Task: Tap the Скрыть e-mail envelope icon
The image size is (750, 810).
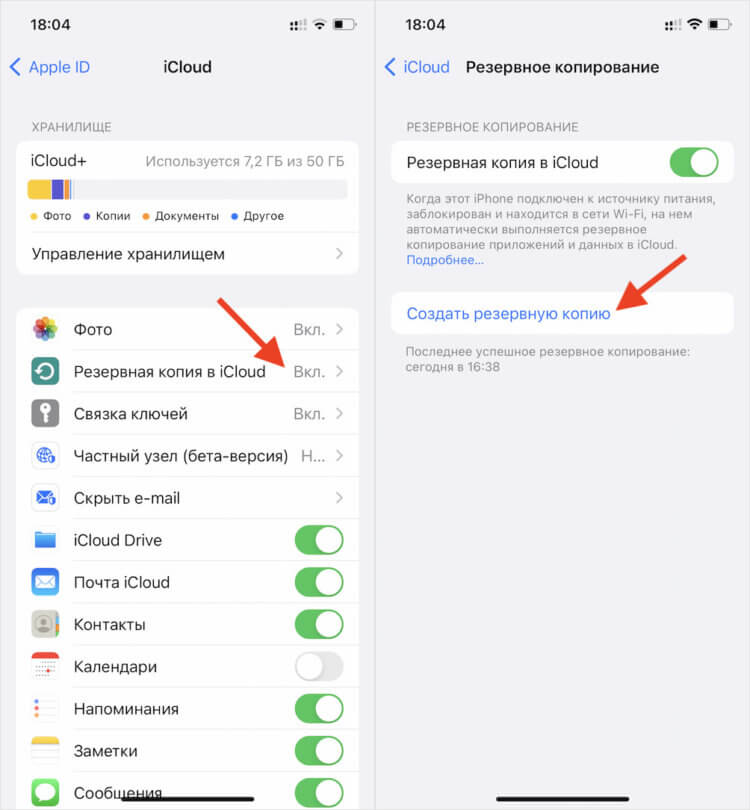Action: pyautogui.click(x=45, y=498)
